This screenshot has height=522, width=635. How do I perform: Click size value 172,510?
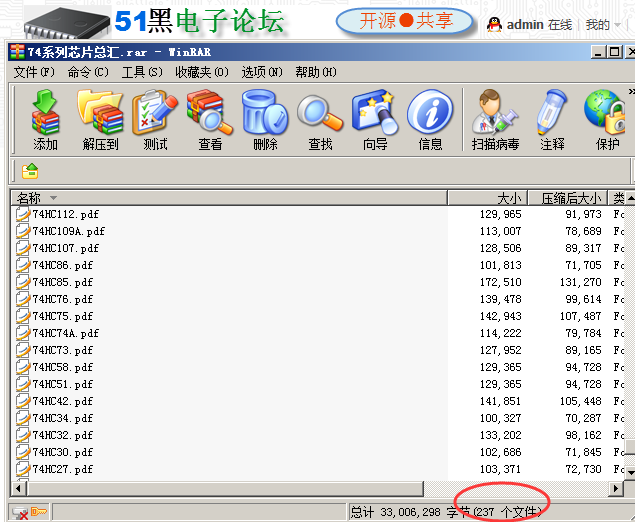click(x=501, y=282)
